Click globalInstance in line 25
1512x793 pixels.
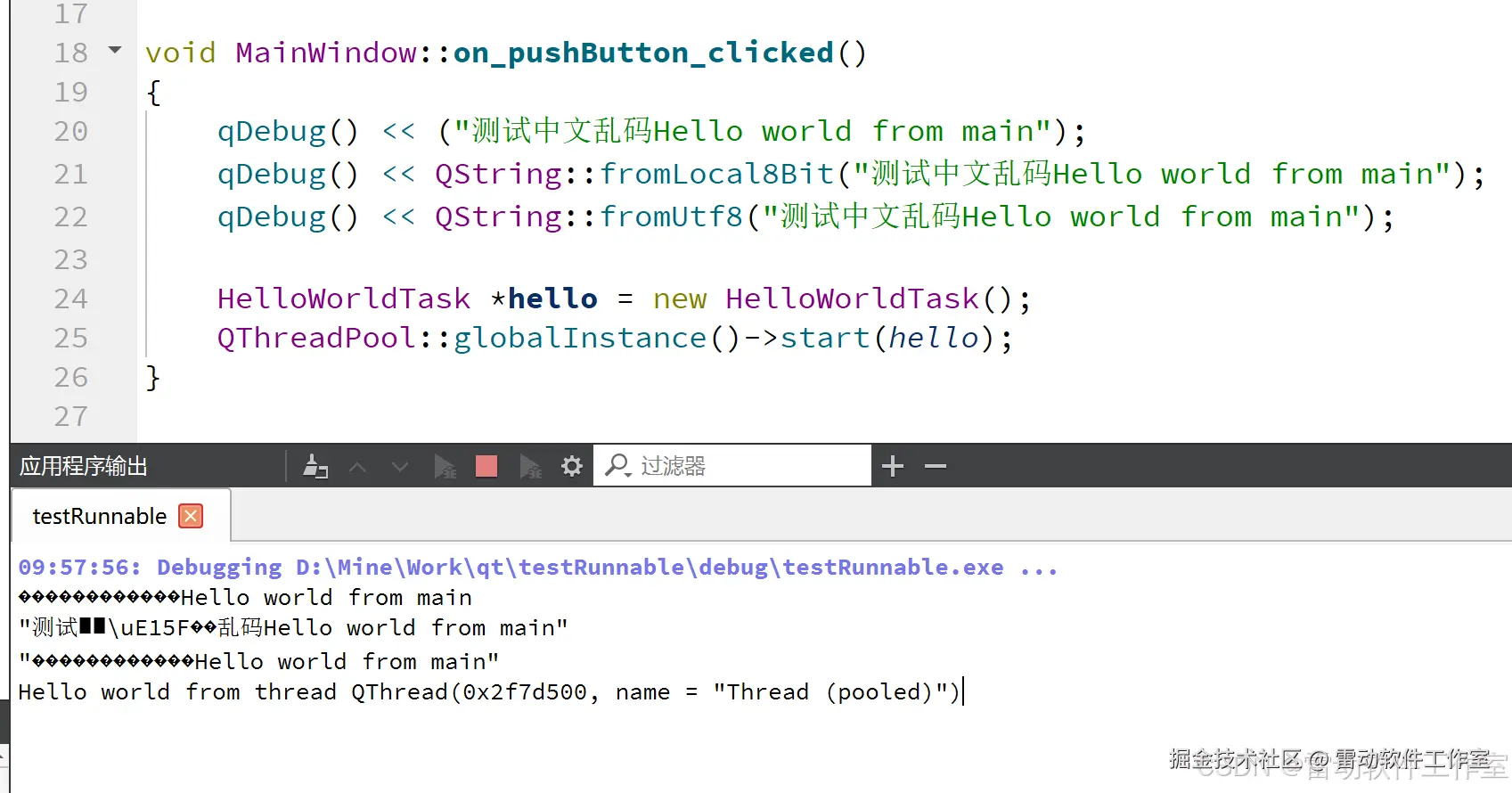580,338
